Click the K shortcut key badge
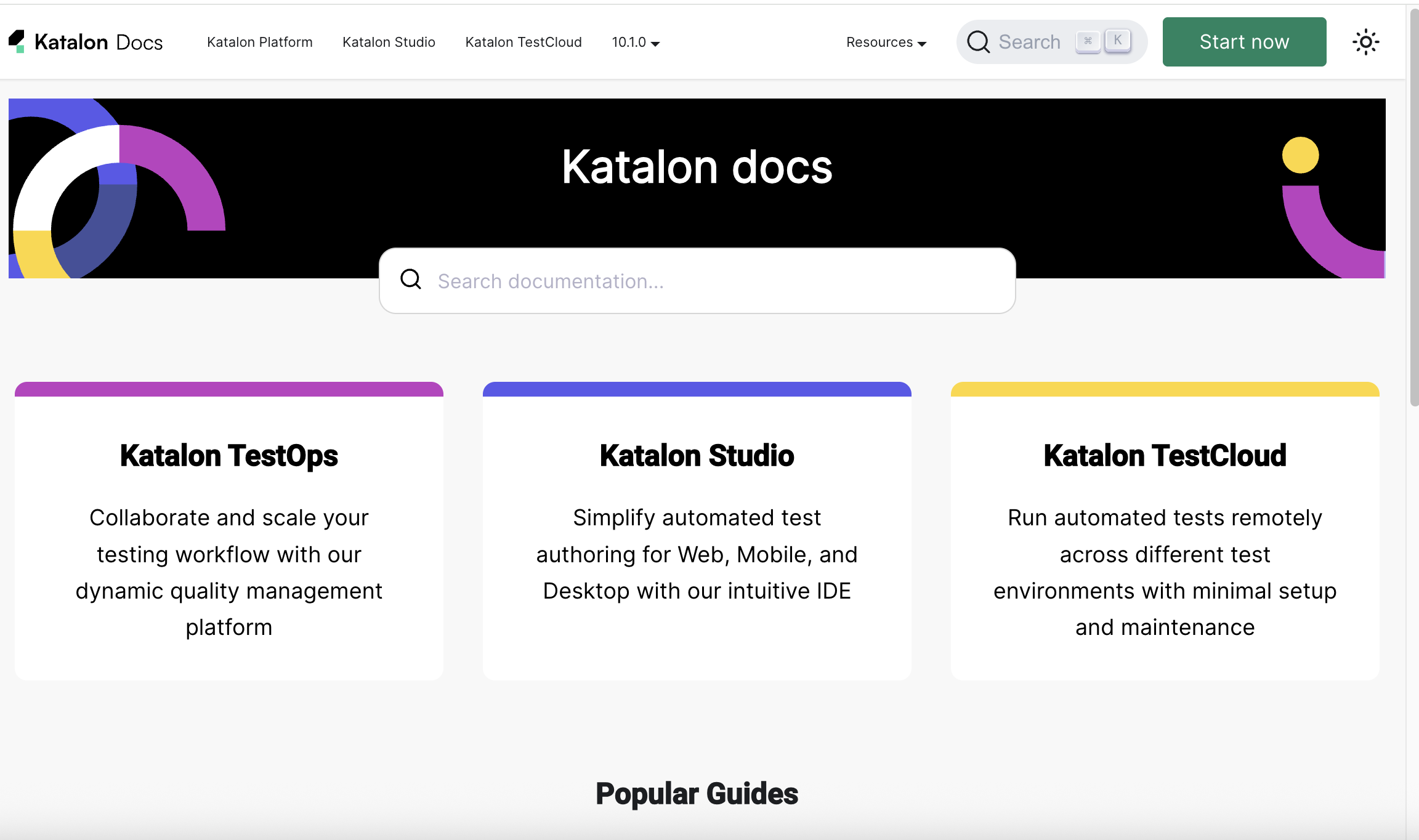The width and height of the screenshot is (1419, 840). click(x=1118, y=41)
